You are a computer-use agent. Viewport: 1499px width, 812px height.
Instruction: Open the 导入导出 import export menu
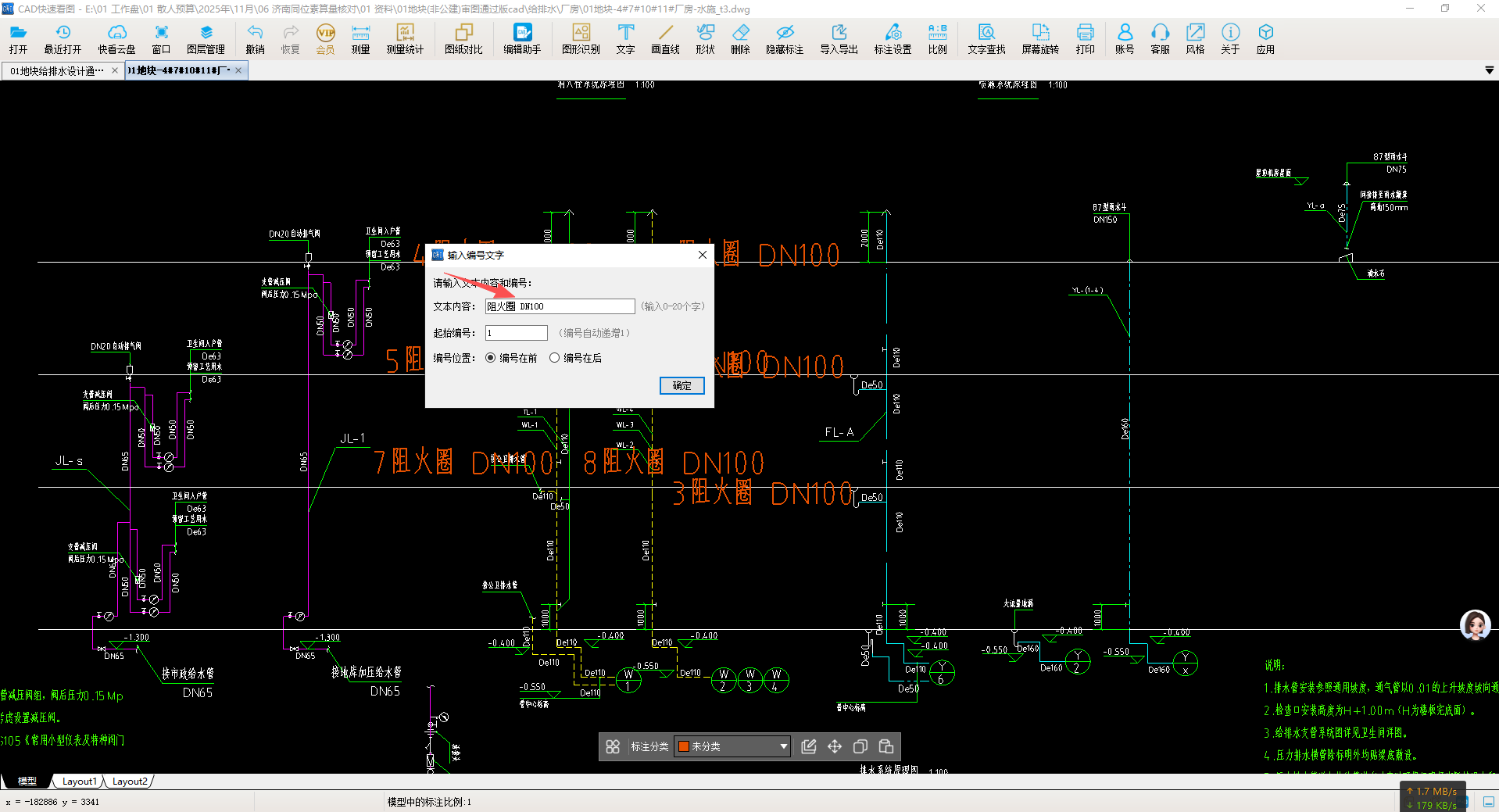(839, 38)
